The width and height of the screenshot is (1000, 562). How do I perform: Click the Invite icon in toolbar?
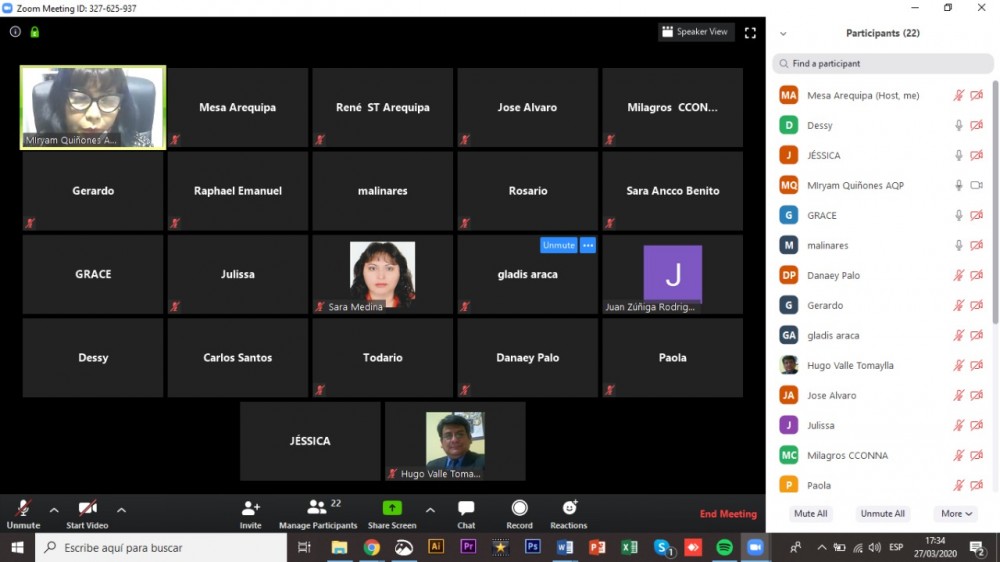pos(250,509)
